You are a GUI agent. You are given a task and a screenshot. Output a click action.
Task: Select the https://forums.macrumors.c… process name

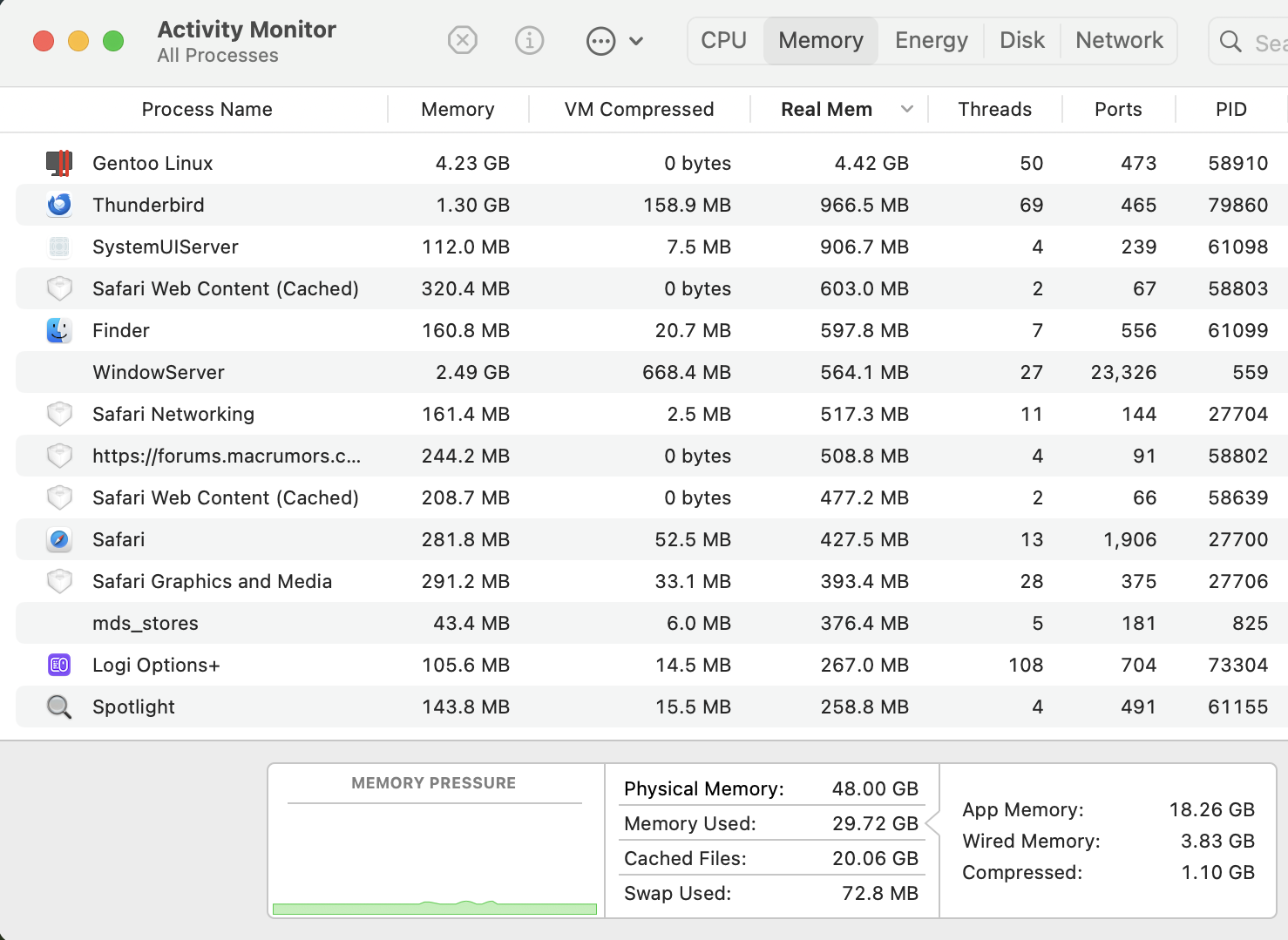(x=227, y=456)
